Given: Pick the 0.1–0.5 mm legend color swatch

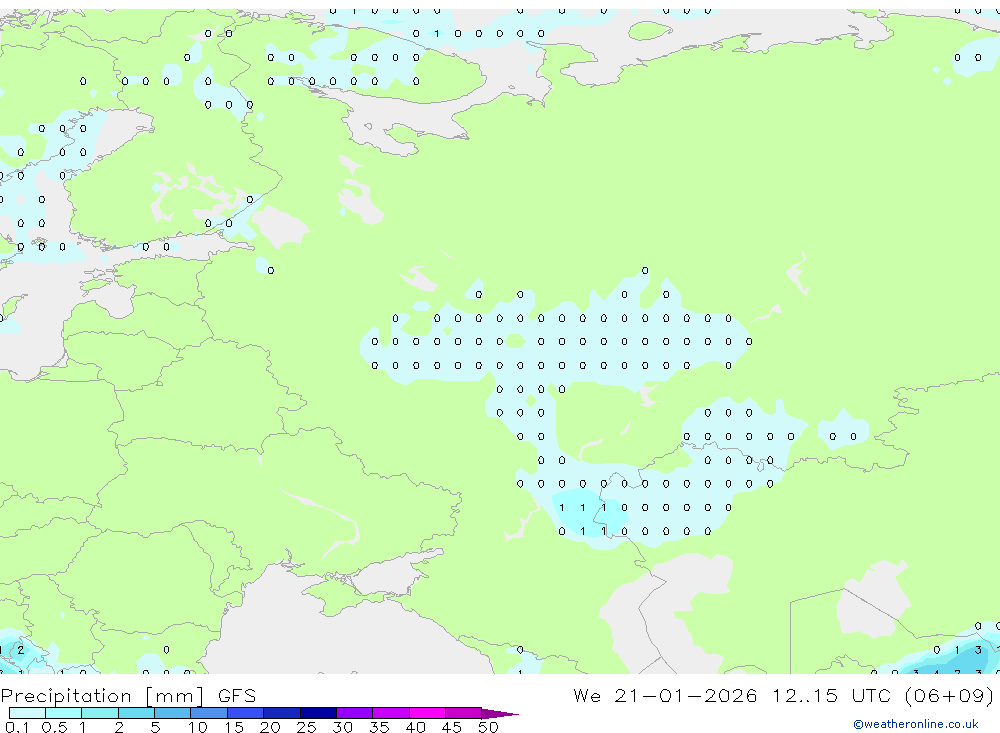Looking at the screenshot, I should pyautogui.click(x=27, y=713).
